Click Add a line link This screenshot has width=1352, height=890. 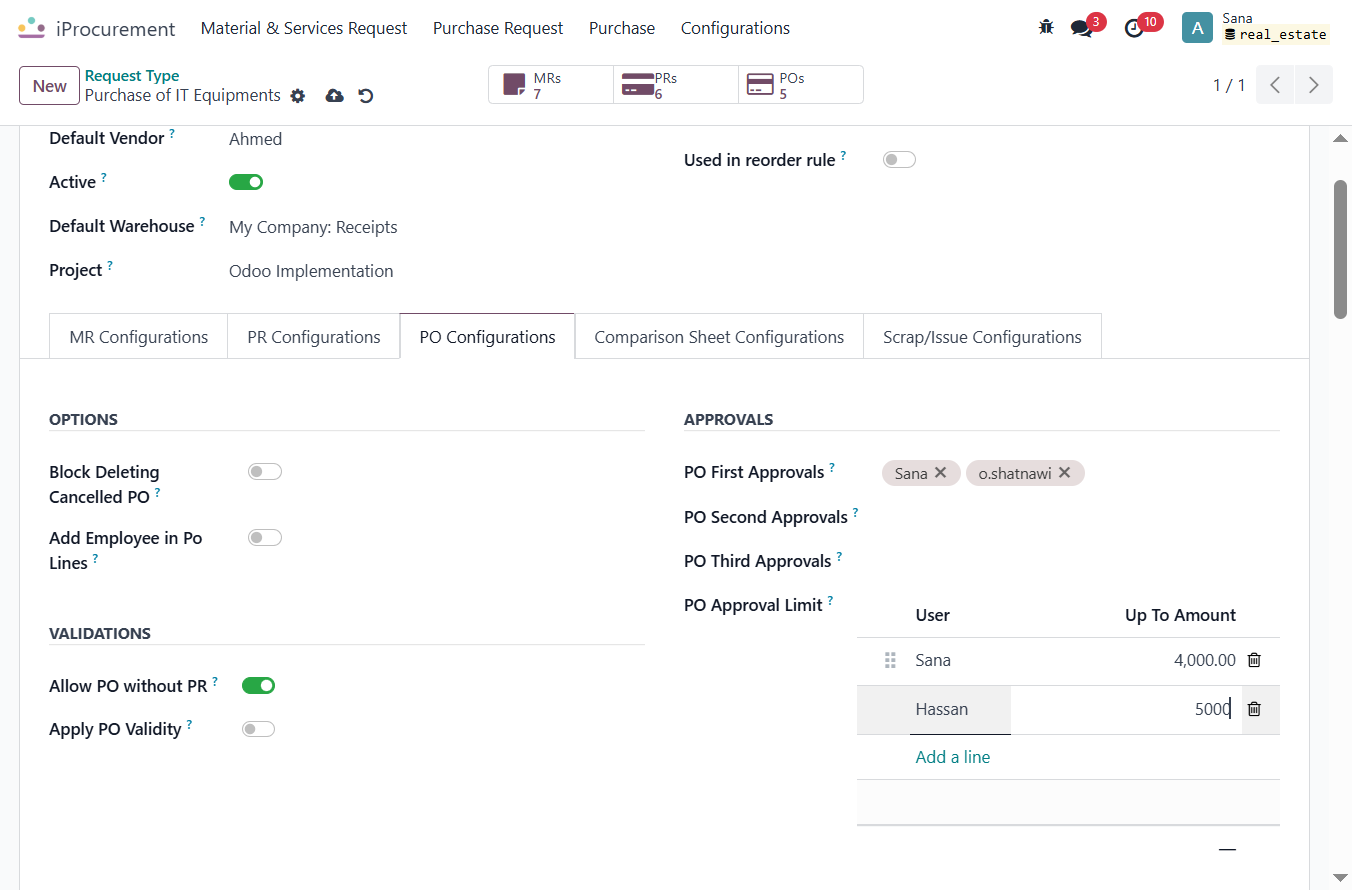coord(953,757)
